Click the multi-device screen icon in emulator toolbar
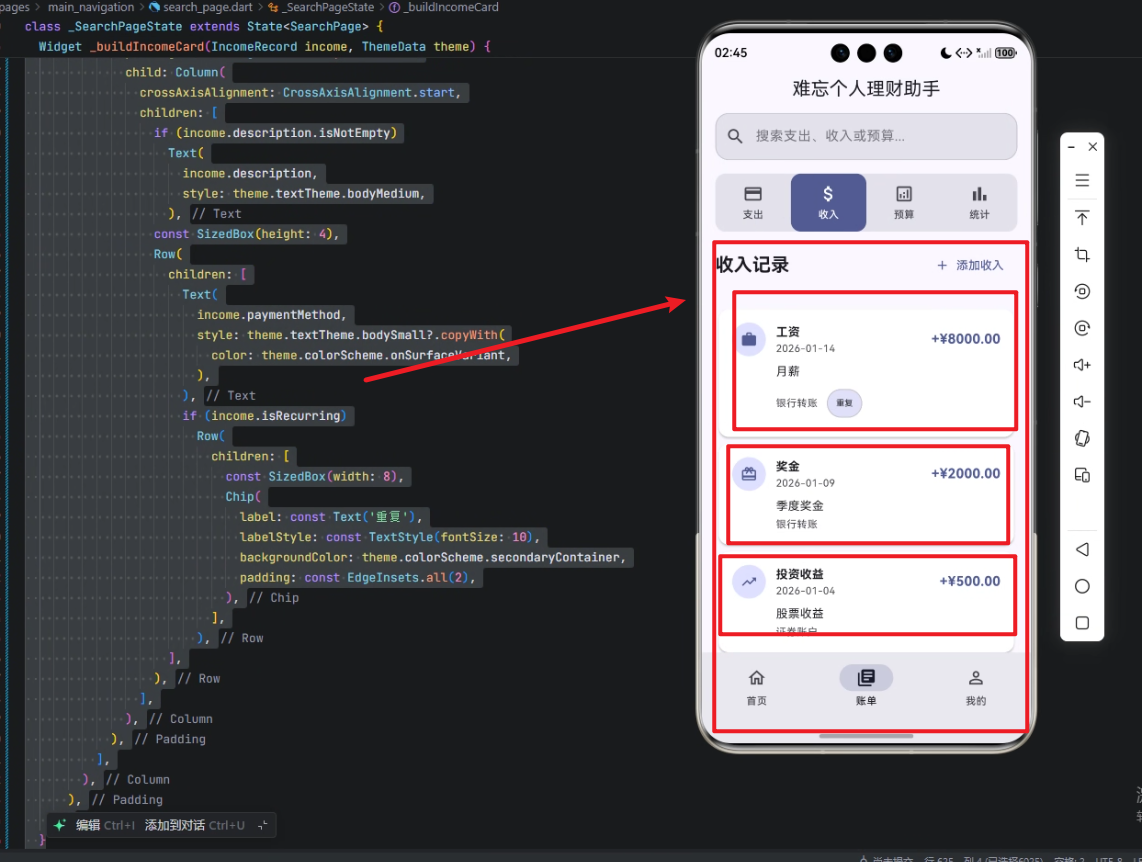1142x862 pixels. click(1082, 475)
